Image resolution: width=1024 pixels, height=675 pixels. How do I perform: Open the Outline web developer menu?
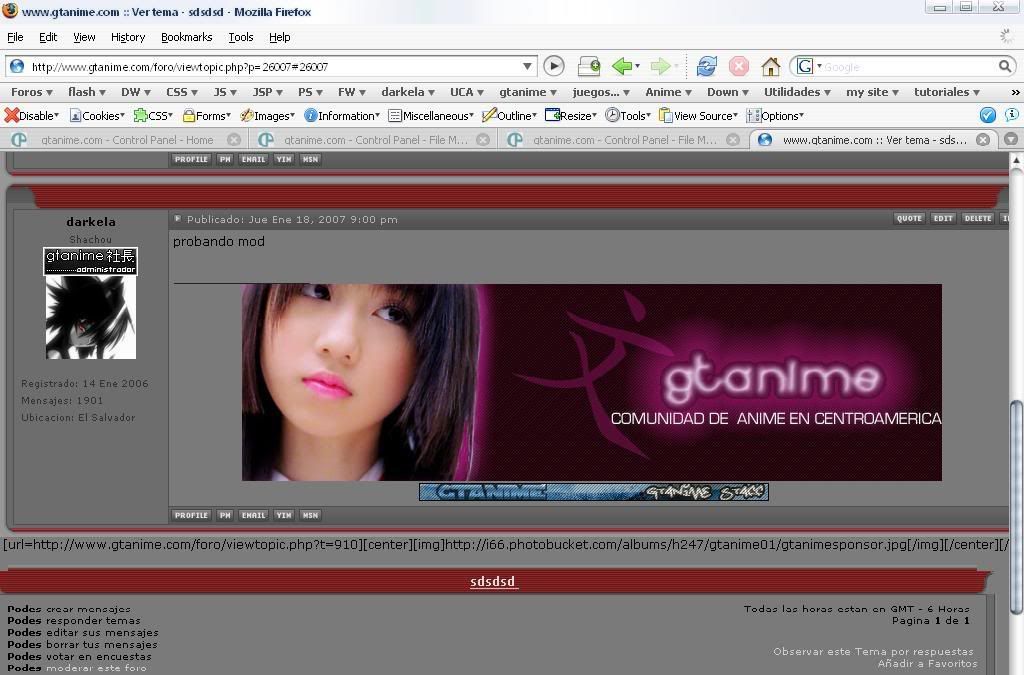[x=509, y=116]
